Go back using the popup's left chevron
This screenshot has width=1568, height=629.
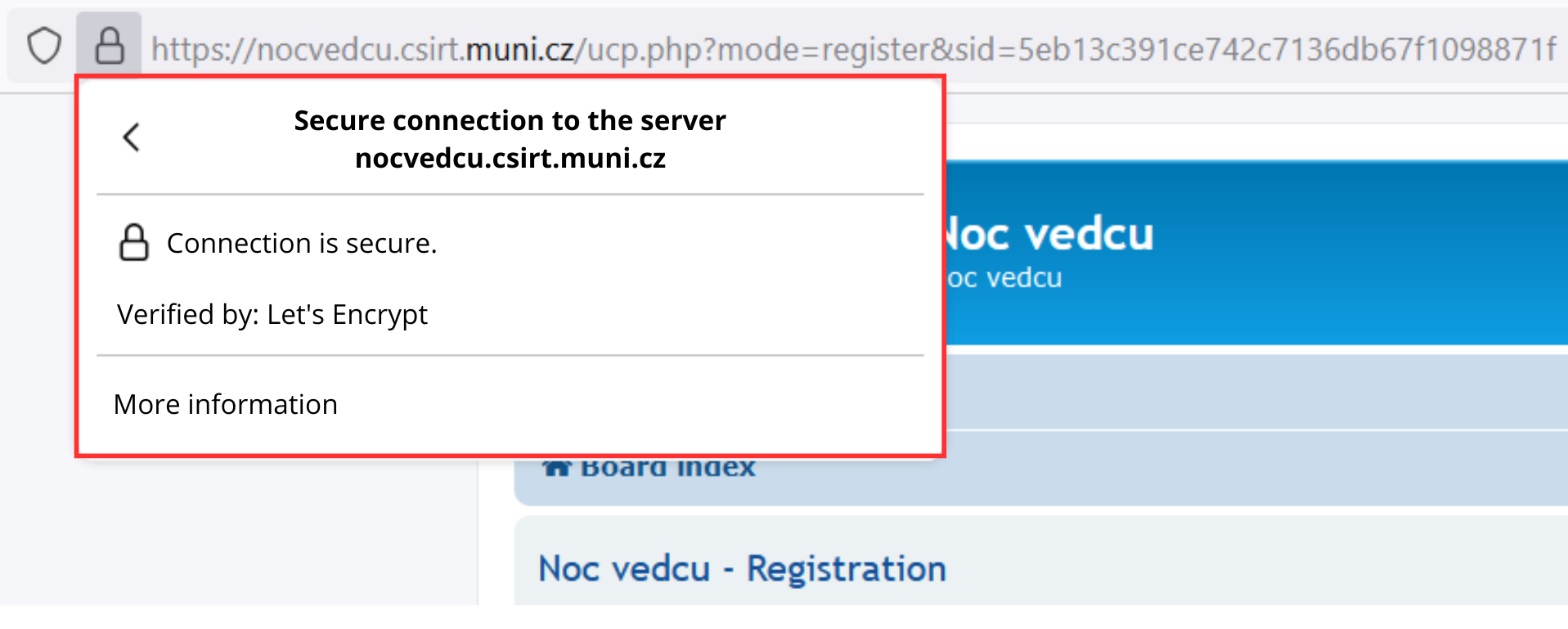[x=131, y=137]
